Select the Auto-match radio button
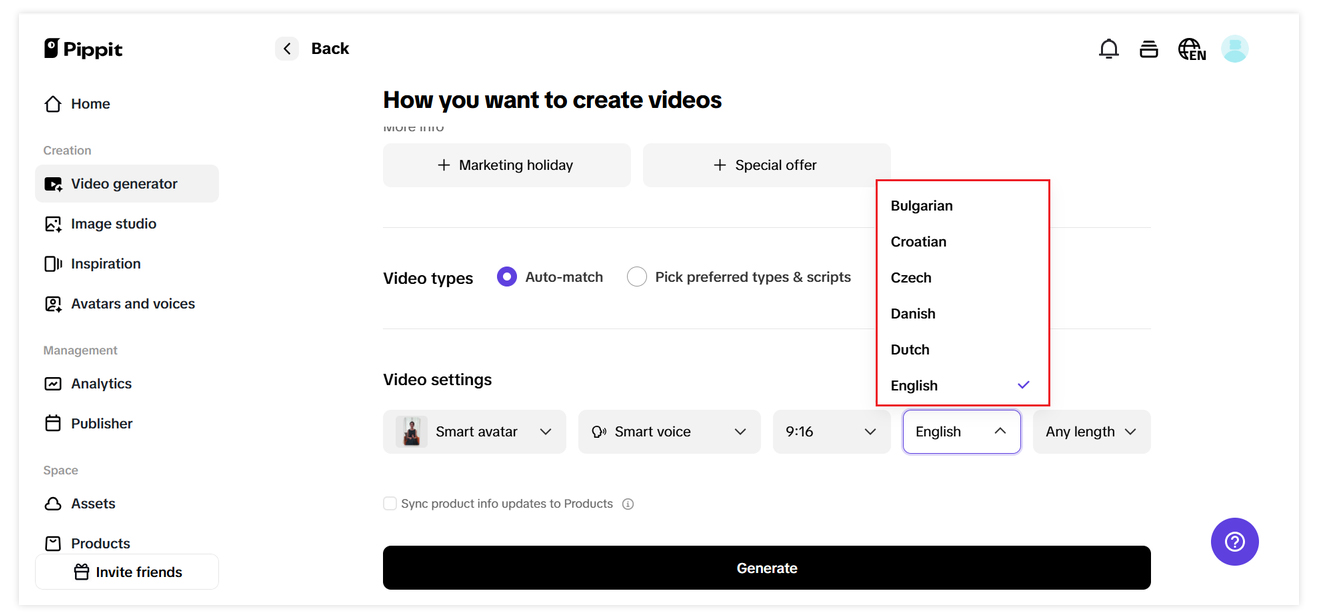This screenshot has height=616, width=1318. pos(507,277)
